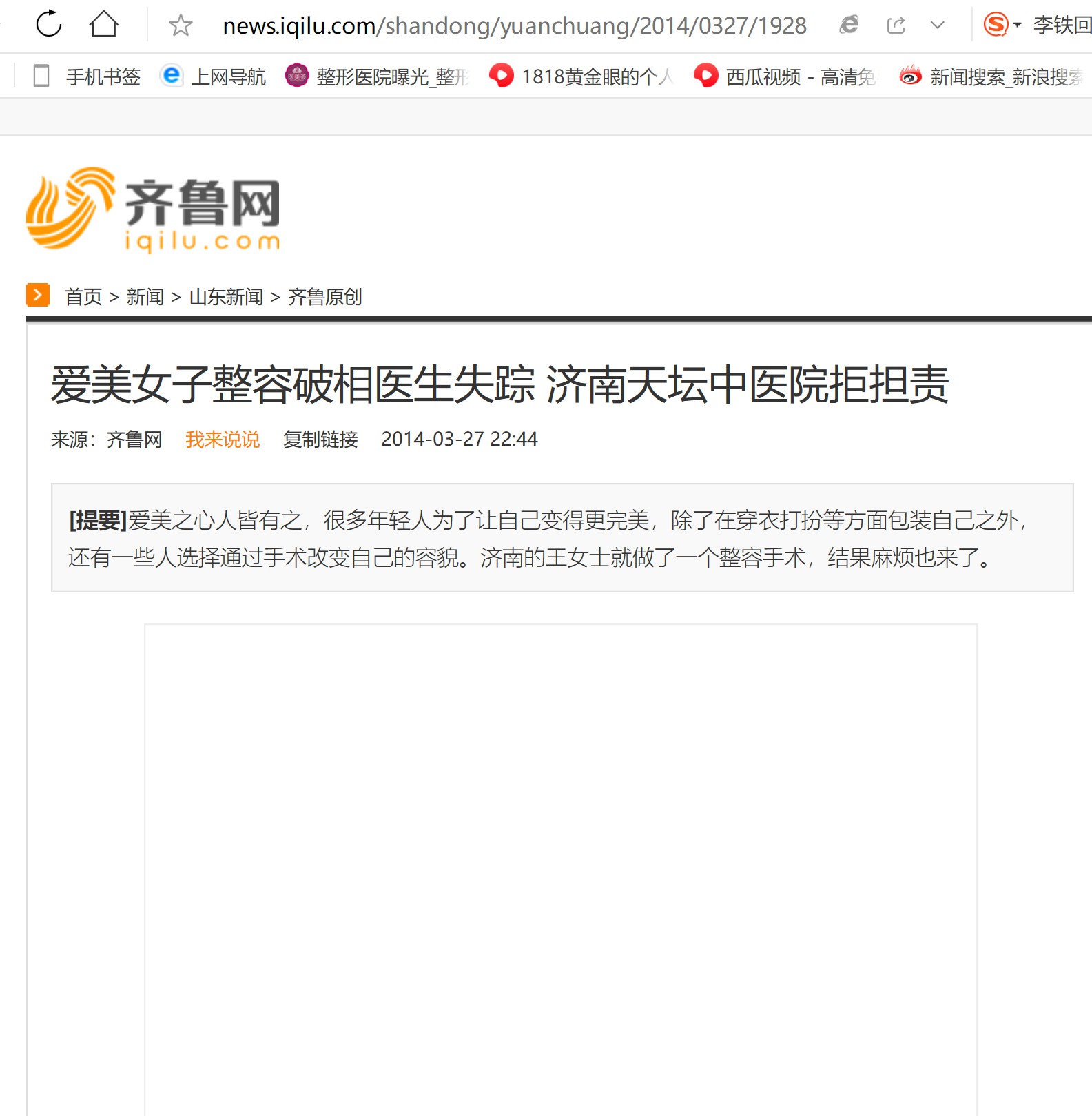Click the 齐鲁网 iqilu.com logo
Screen dimensions: 1092x1116
[x=153, y=209]
